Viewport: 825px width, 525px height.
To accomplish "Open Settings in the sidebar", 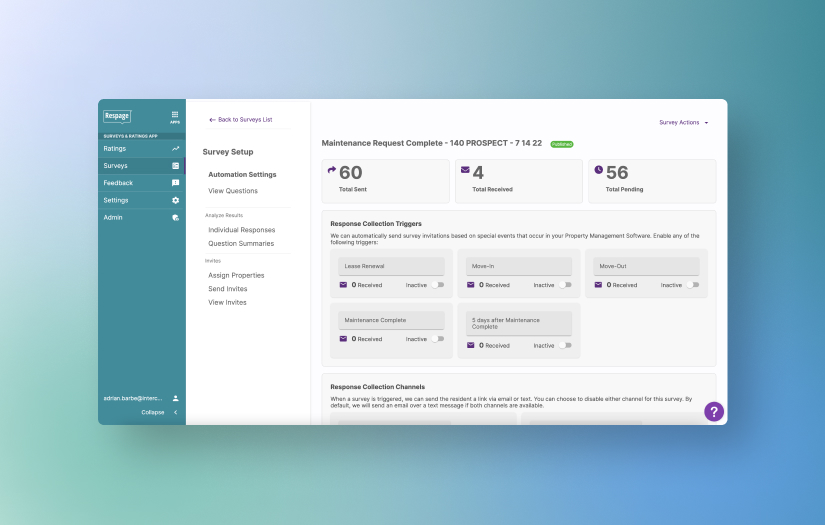I will click(x=142, y=200).
